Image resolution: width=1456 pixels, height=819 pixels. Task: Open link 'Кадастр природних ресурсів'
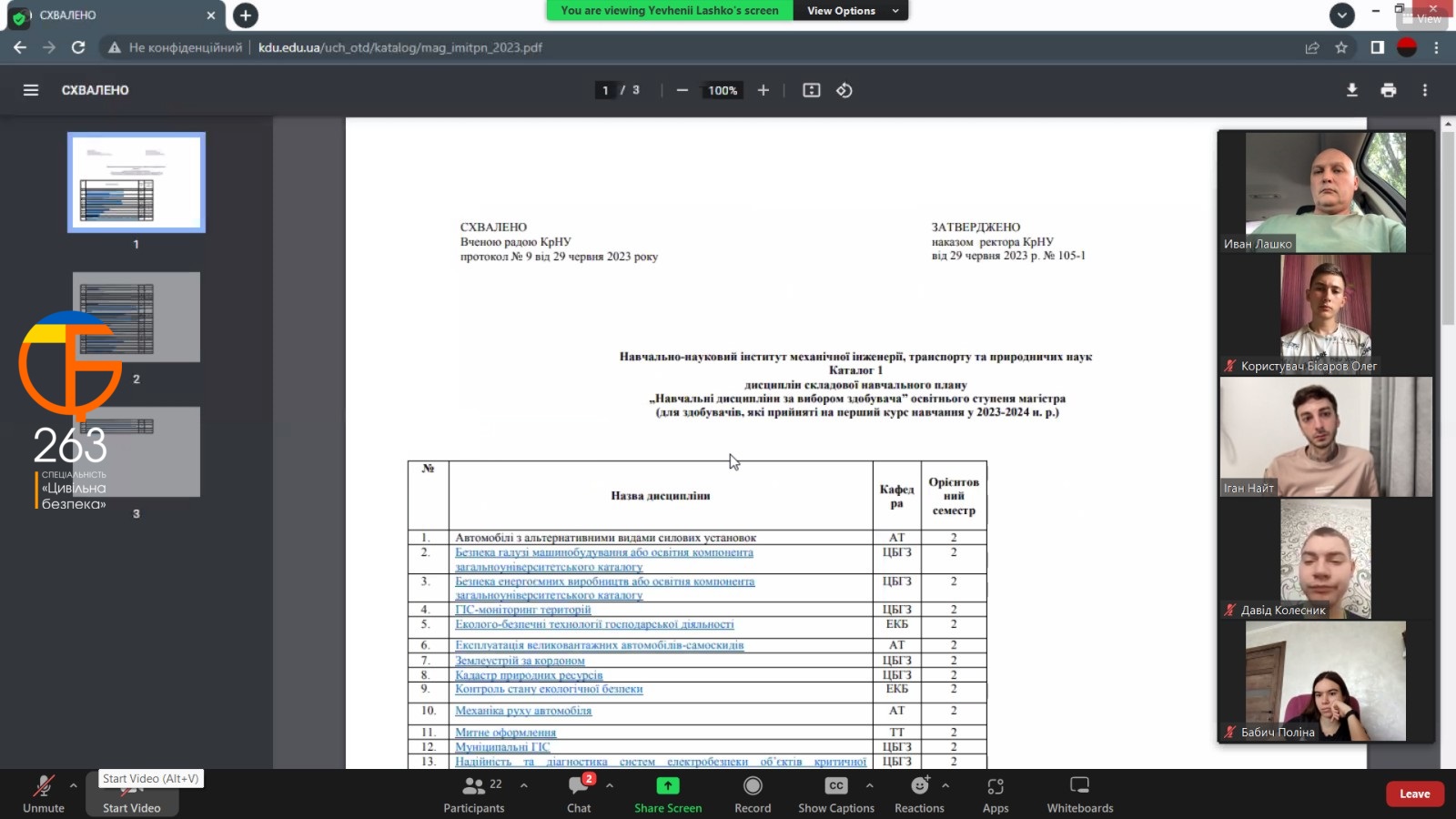(529, 675)
